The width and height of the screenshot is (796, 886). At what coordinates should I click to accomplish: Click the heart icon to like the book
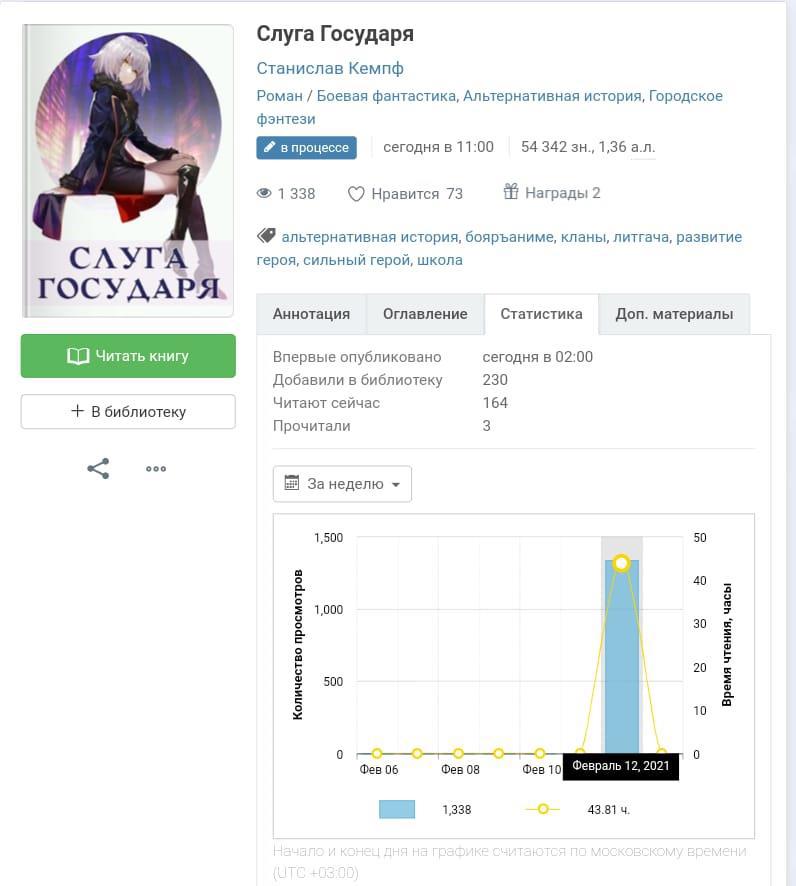356,194
